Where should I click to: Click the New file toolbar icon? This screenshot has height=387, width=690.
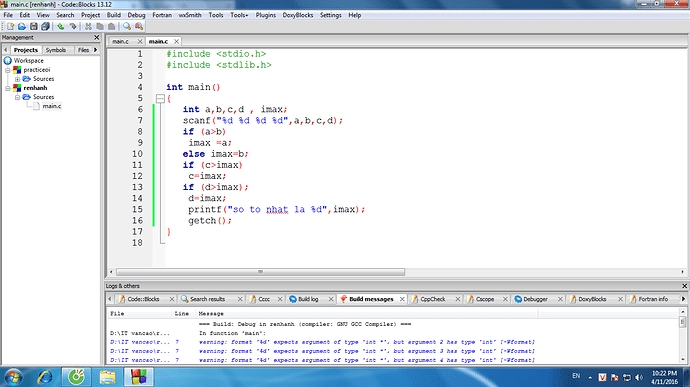[11, 26]
